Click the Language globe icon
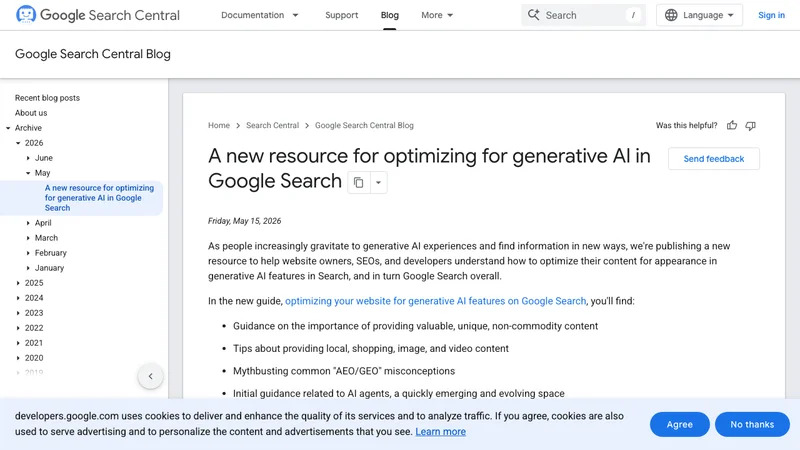Screen dimensions: 800x450 tap(671, 15)
